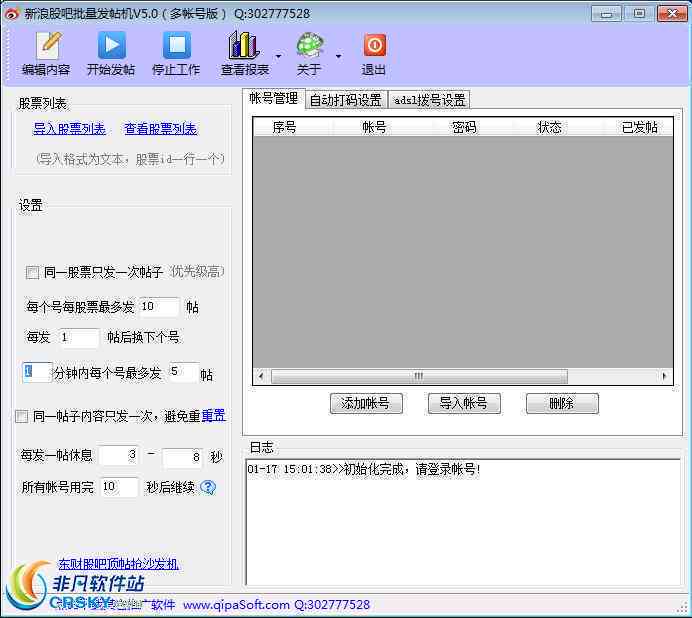Click log line 初始化完成,请登录帐号!

[364, 469]
